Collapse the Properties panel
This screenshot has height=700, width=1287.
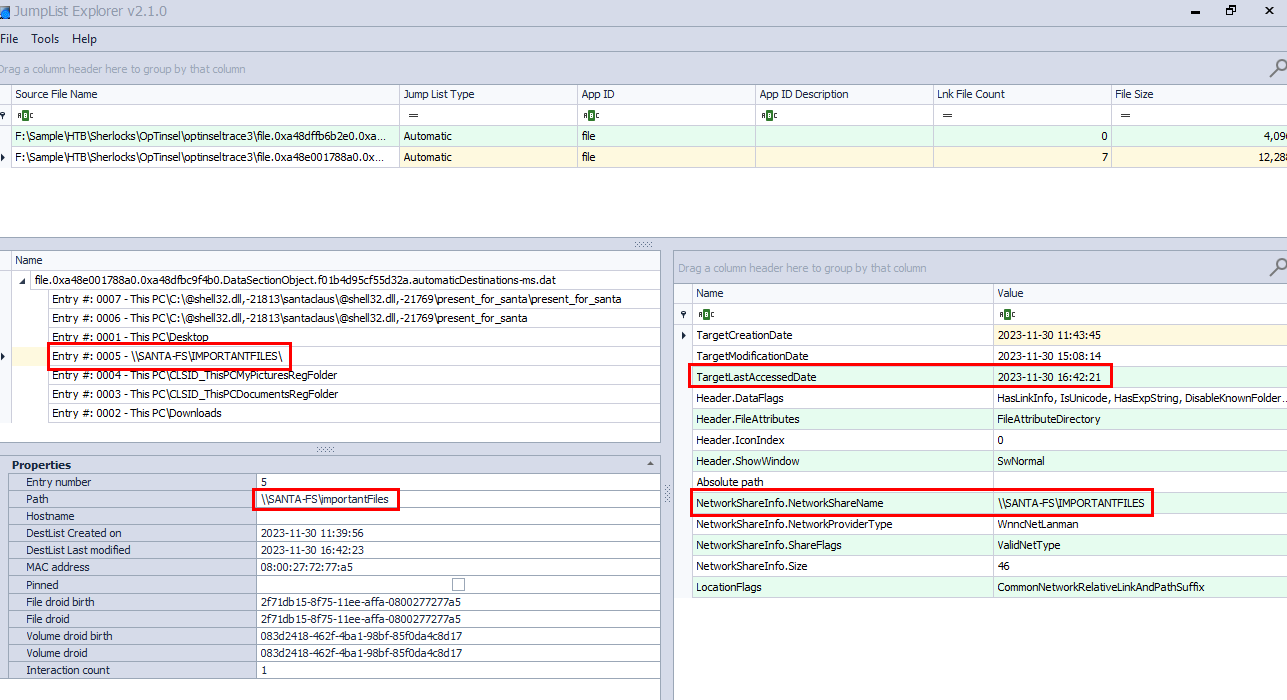click(x=651, y=464)
